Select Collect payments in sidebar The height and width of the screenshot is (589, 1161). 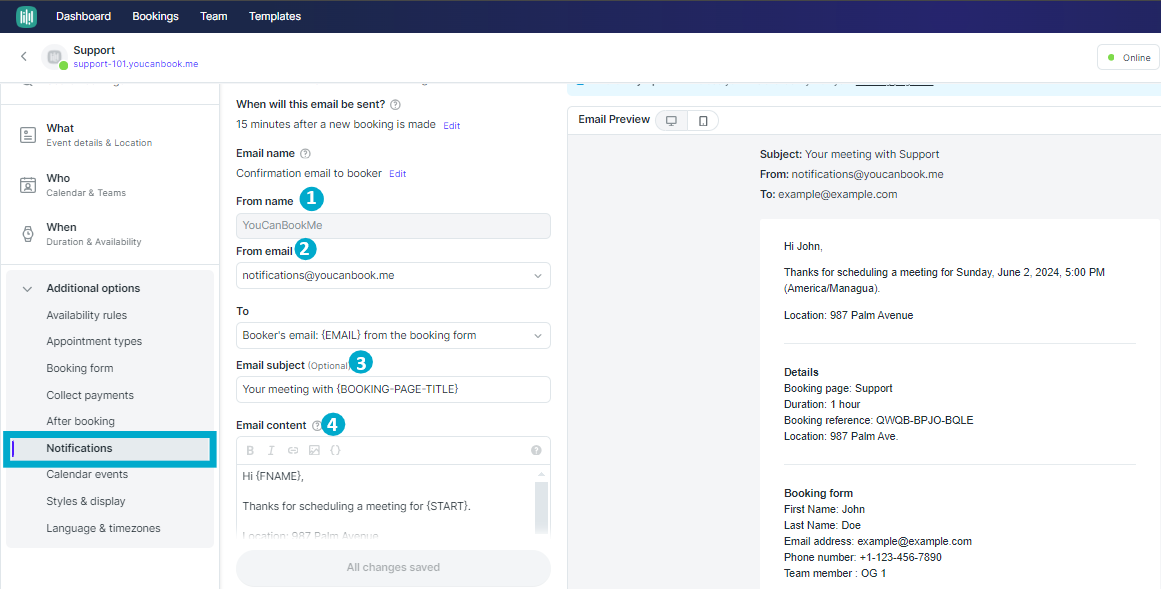(x=90, y=395)
